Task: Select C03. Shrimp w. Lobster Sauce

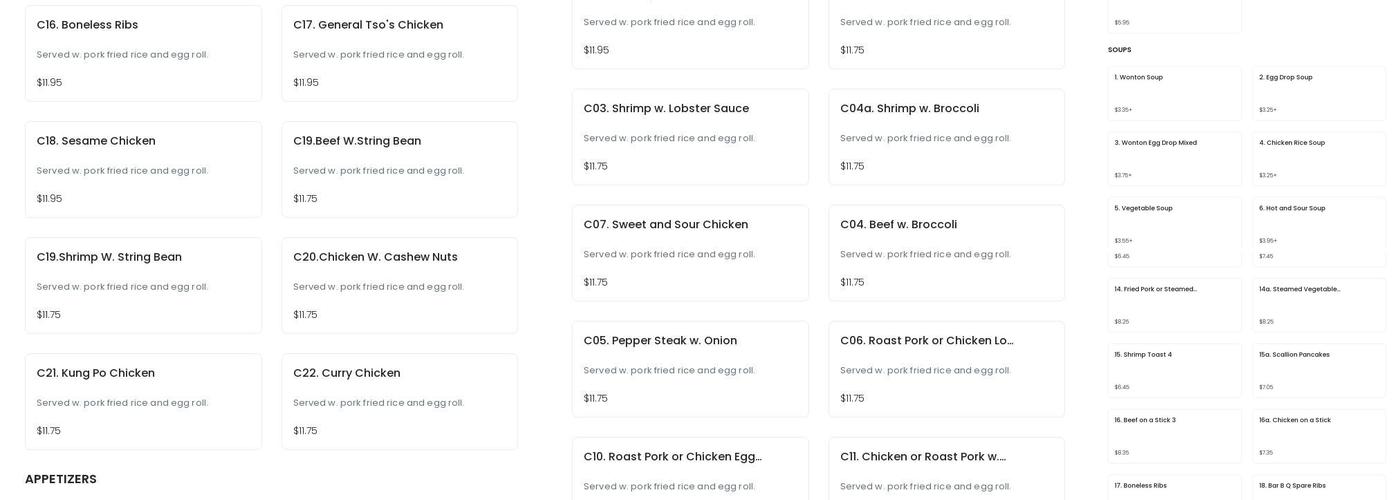Action: pyautogui.click(x=690, y=137)
